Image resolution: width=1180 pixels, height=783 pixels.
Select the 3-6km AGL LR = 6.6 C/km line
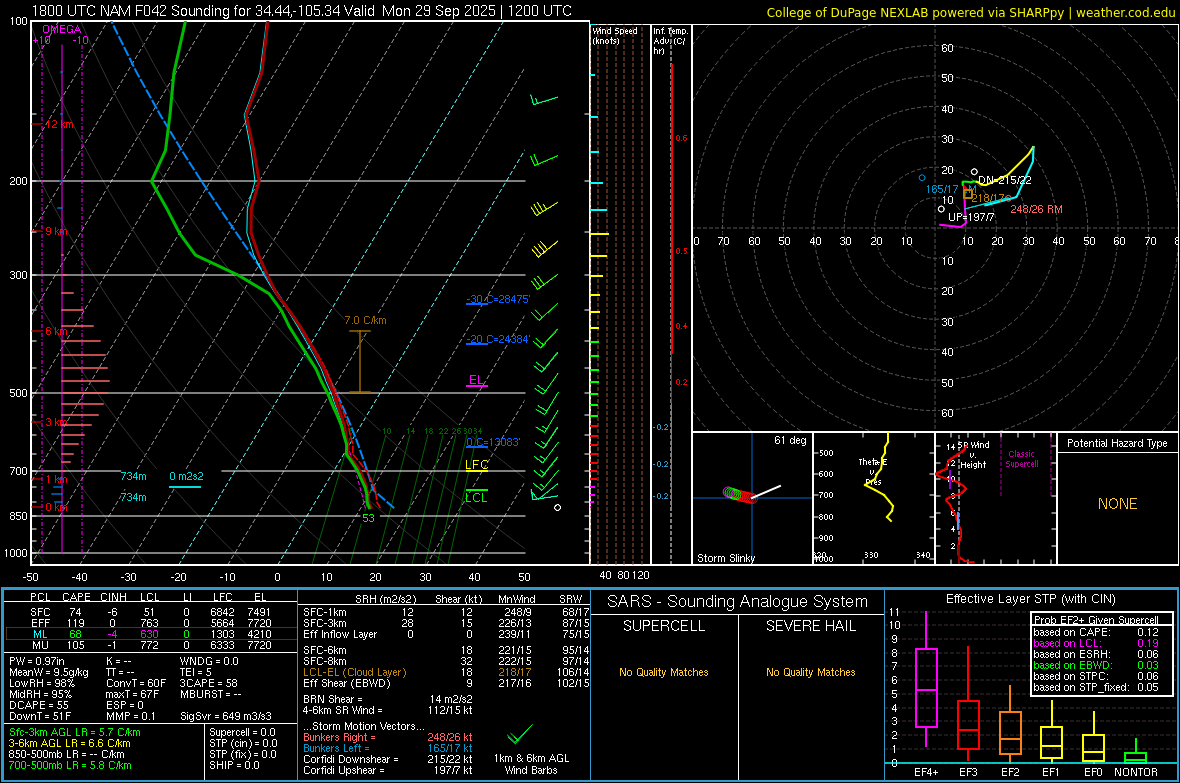click(69, 743)
